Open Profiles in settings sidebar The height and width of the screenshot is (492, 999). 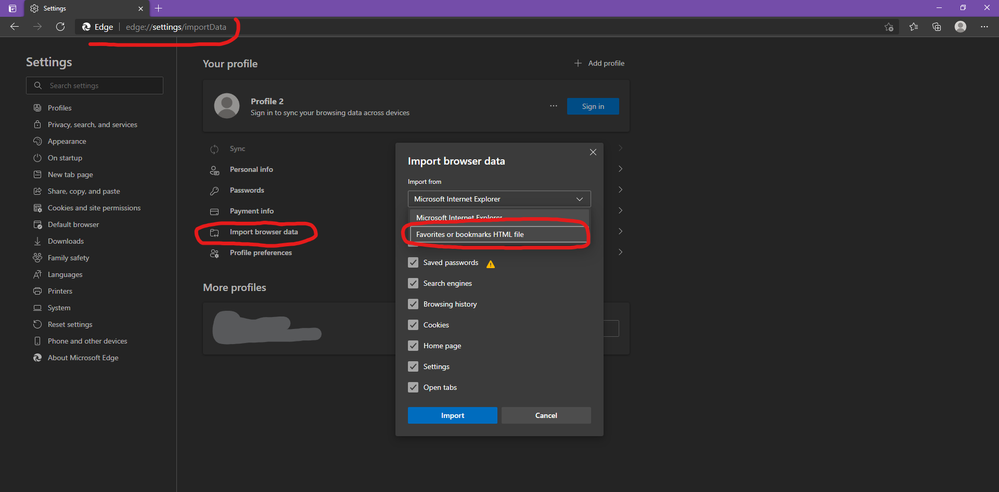click(59, 108)
